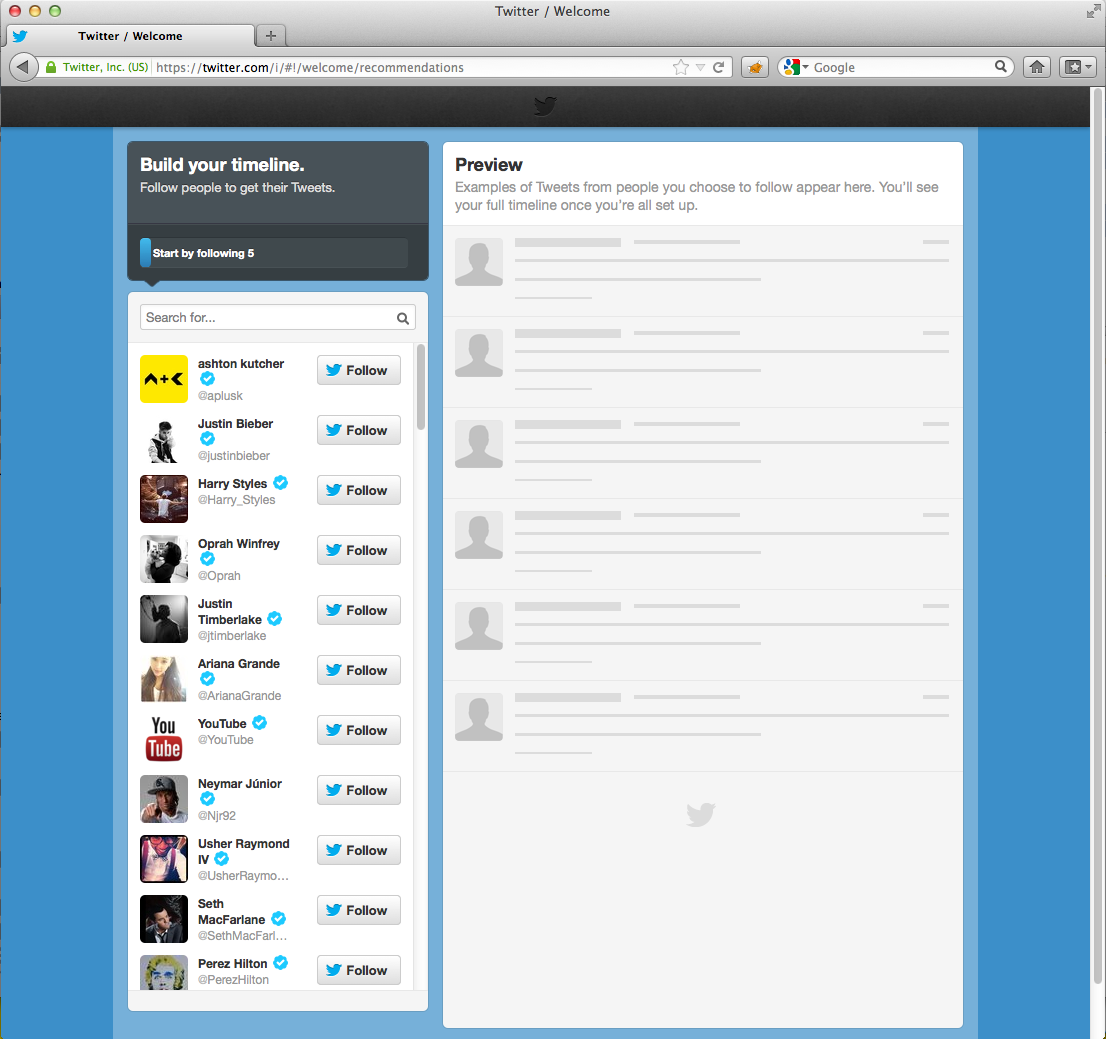Follow Justin Timberlake
This screenshot has width=1106, height=1039.
pos(358,610)
